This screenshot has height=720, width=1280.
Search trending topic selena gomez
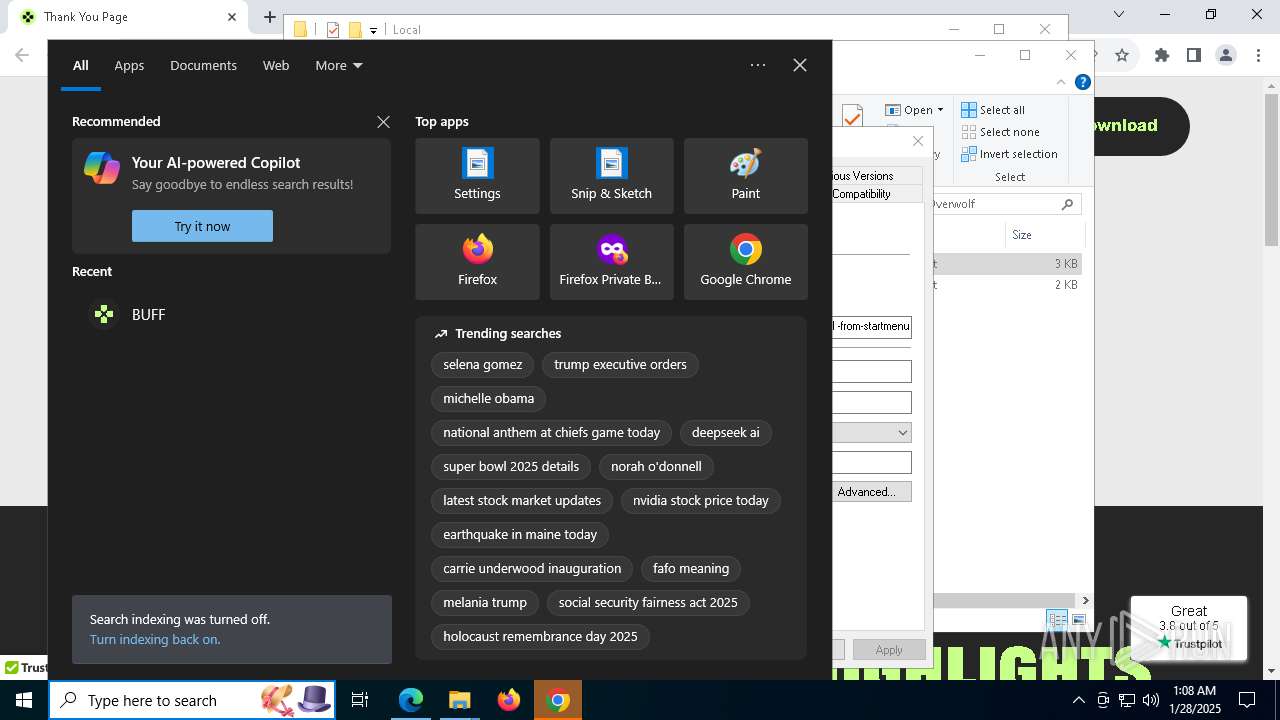pyautogui.click(x=483, y=365)
